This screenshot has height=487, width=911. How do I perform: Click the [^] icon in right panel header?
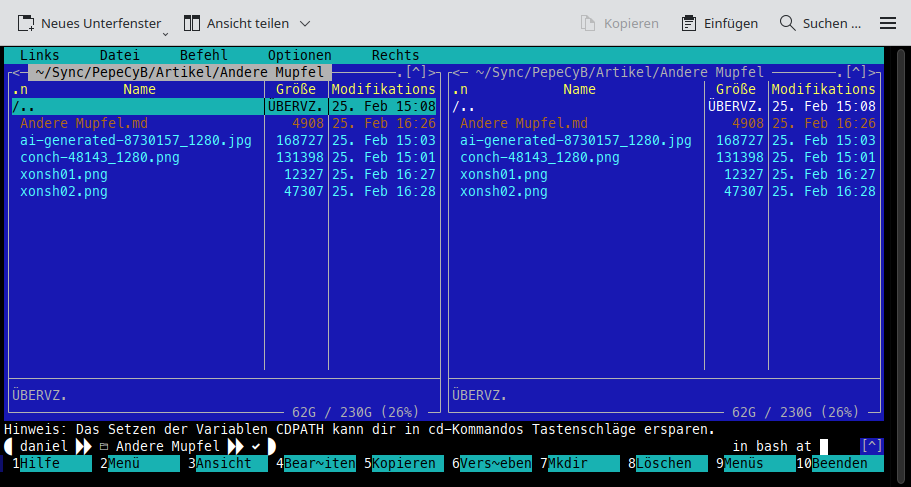[856, 72]
